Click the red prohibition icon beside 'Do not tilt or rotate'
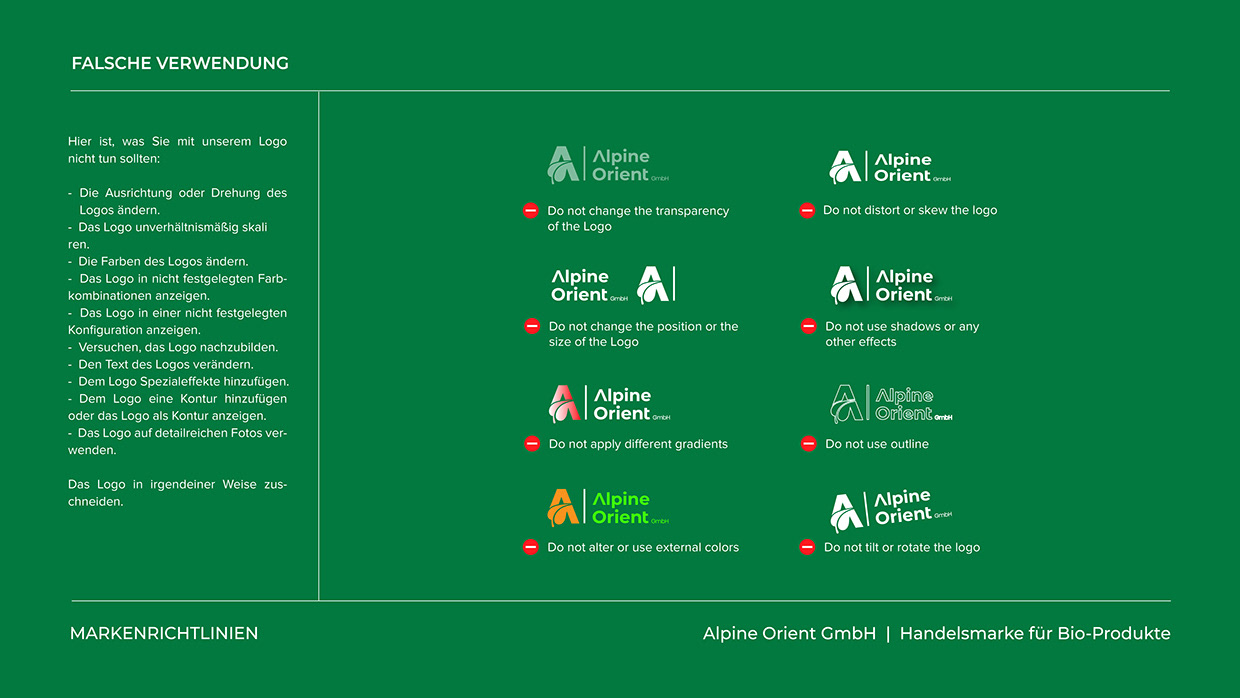Screen dimensions: 1240x698 coord(807,547)
